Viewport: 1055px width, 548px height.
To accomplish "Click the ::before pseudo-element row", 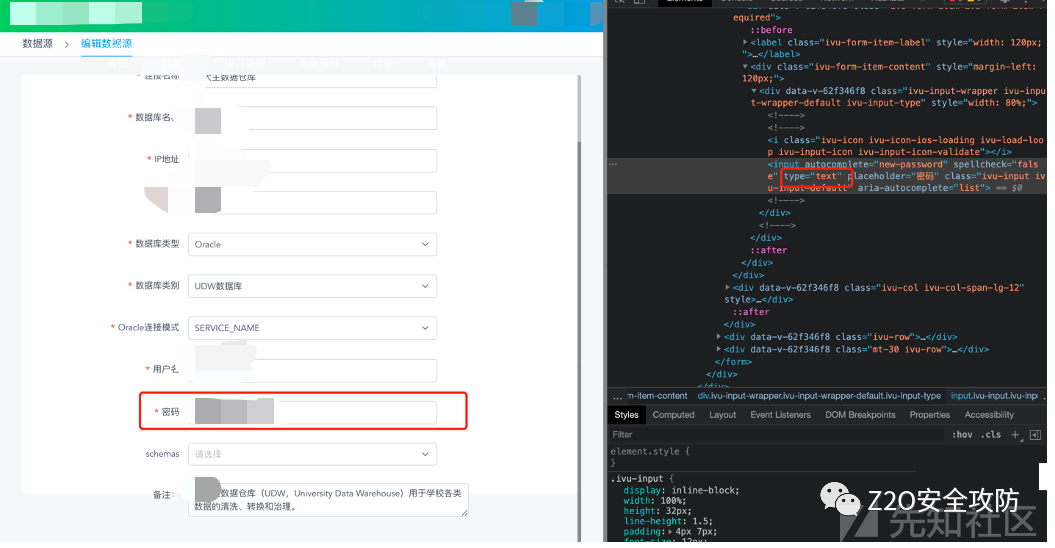I will pyautogui.click(x=771, y=30).
